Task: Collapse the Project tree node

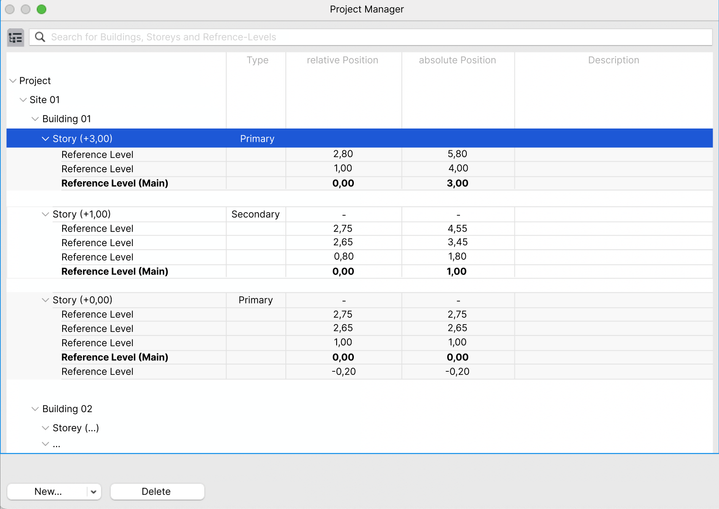Action: [13, 81]
